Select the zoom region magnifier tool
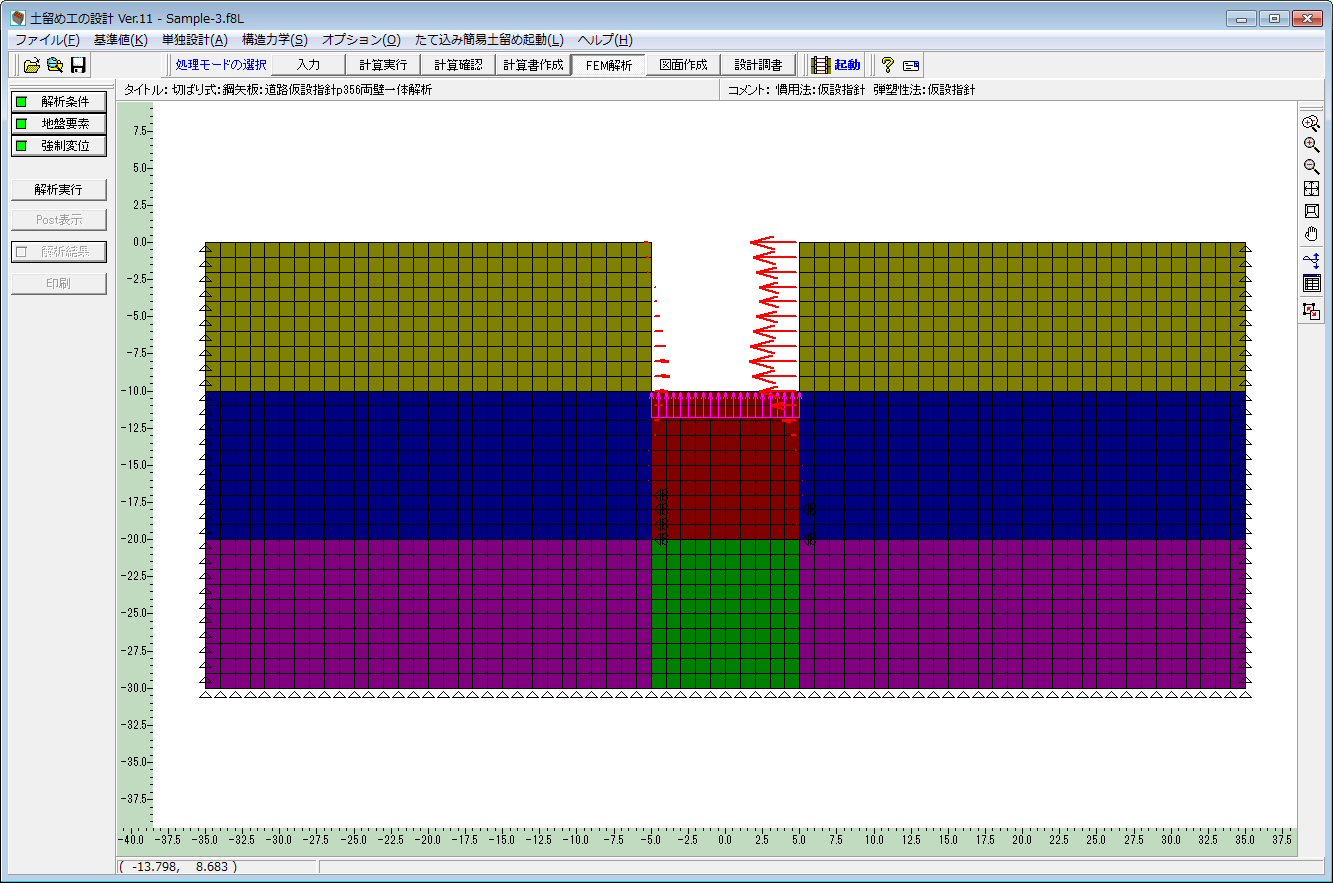 coord(1311,123)
